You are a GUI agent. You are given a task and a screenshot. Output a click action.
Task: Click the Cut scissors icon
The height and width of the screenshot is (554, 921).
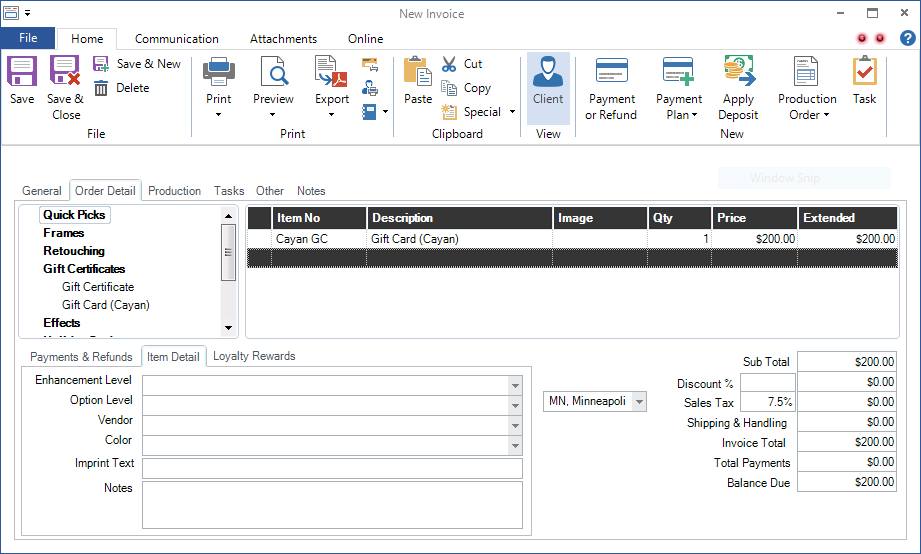449,63
